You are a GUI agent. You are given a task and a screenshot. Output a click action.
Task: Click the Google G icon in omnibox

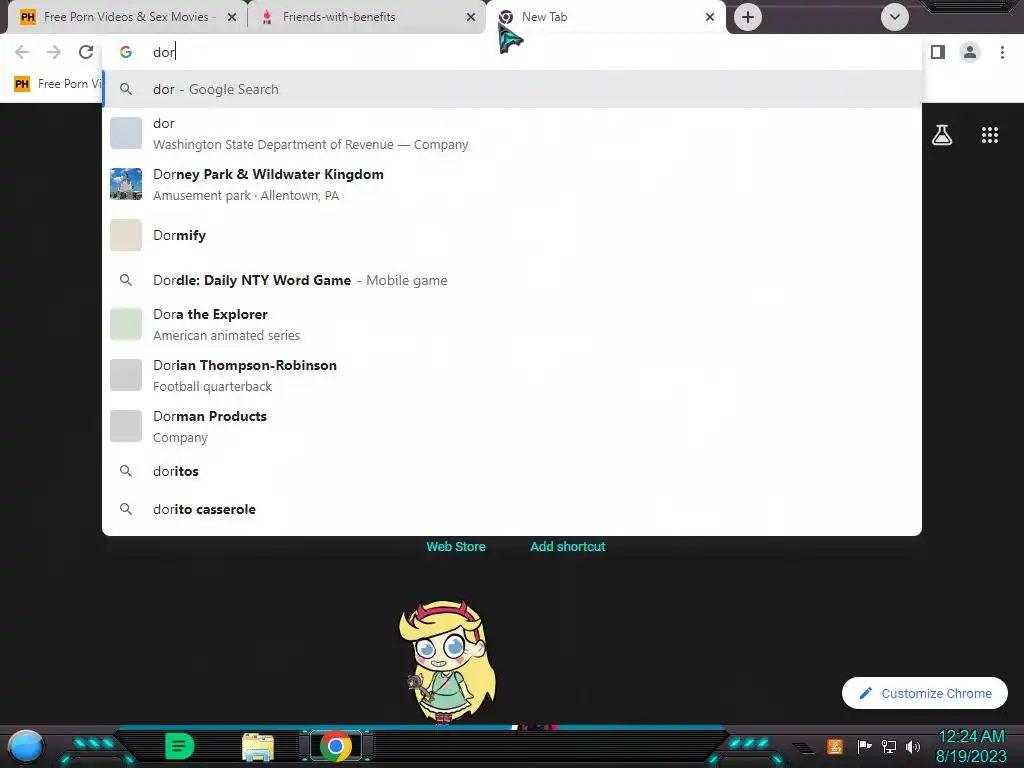(x=126, y=52)
